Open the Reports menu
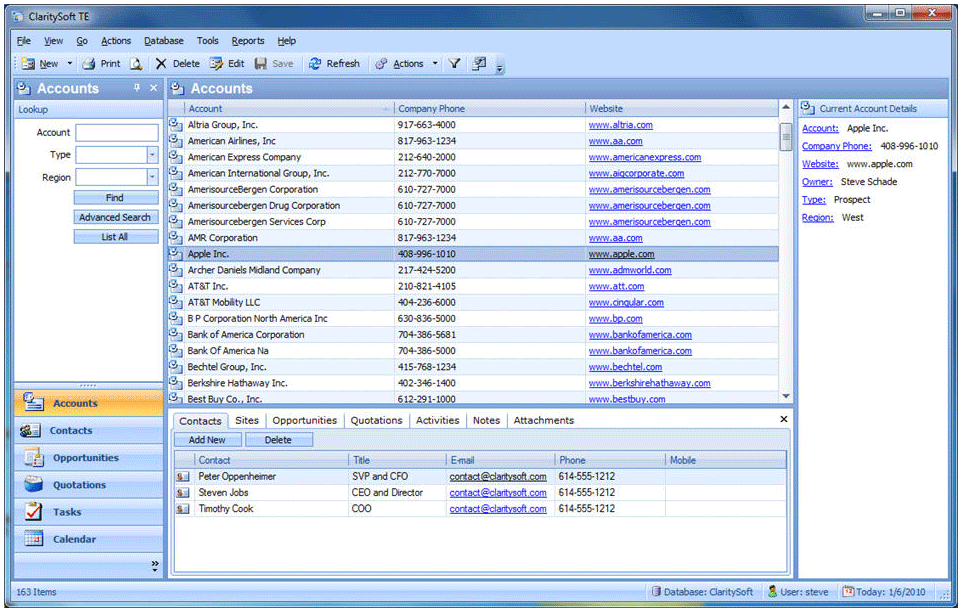Viewport: 961px width, 610px height. click(248, 41)
